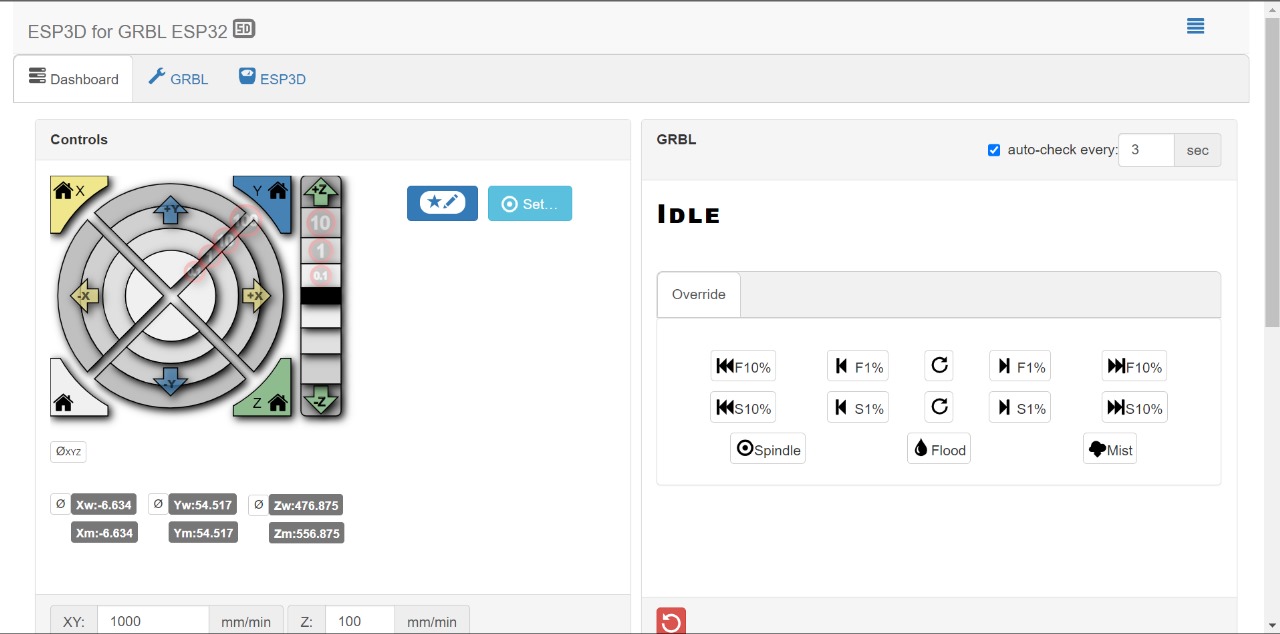
Task: Home all axes with bottom-left house icon
Action: 64,403
